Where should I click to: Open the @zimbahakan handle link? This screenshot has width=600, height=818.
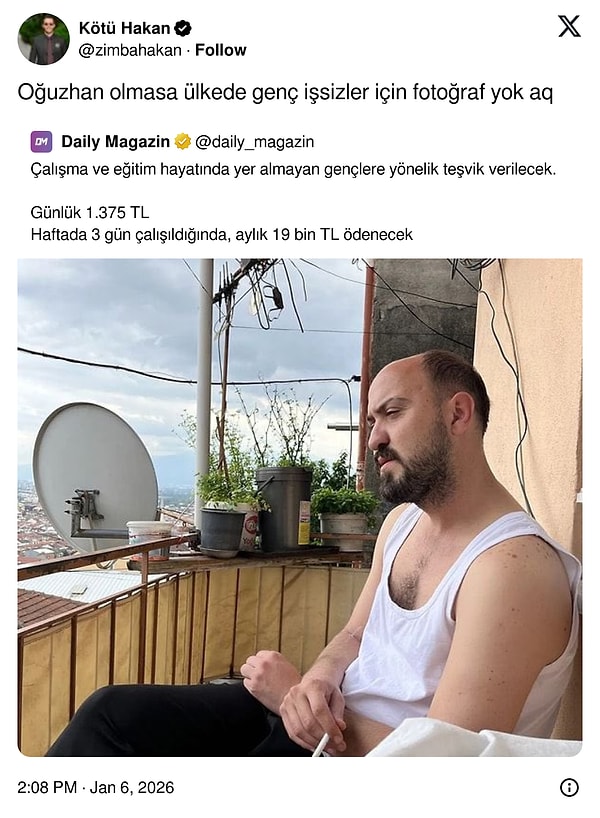(x=130, y=50)
